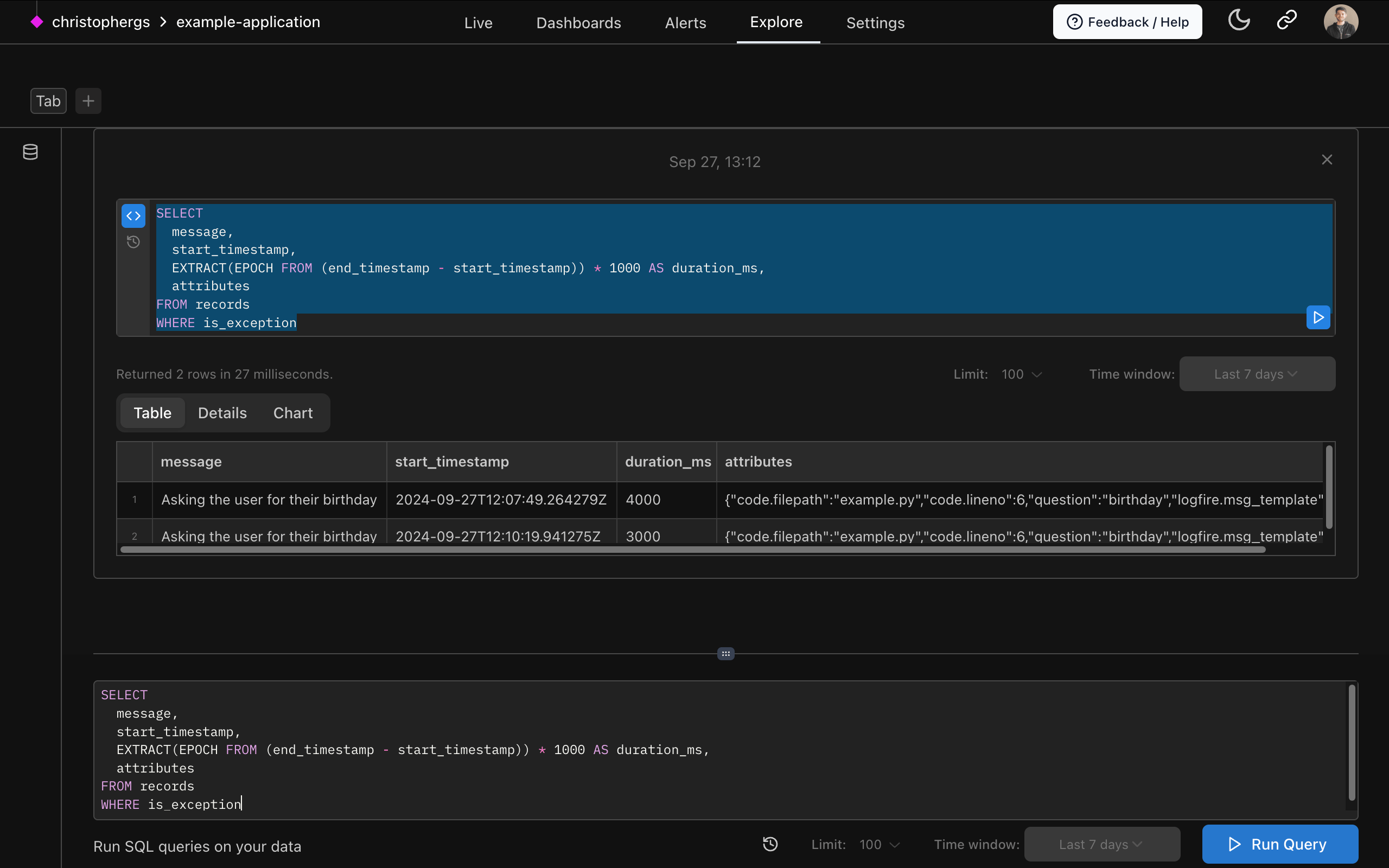Click the blue re-run play icon in query box
This screenshot has width=1389, height=868.
(x=1318, y=317)
